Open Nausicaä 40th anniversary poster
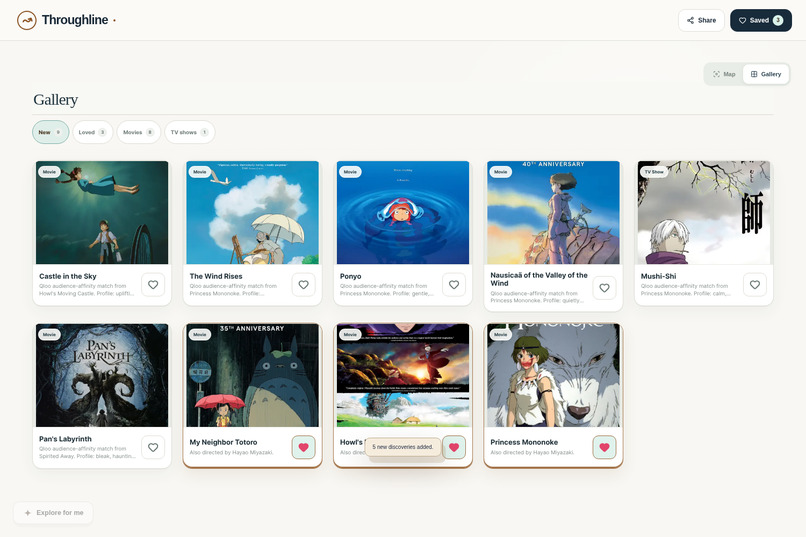The width and height of the screenshot is (806, 537). click(553, 213)
